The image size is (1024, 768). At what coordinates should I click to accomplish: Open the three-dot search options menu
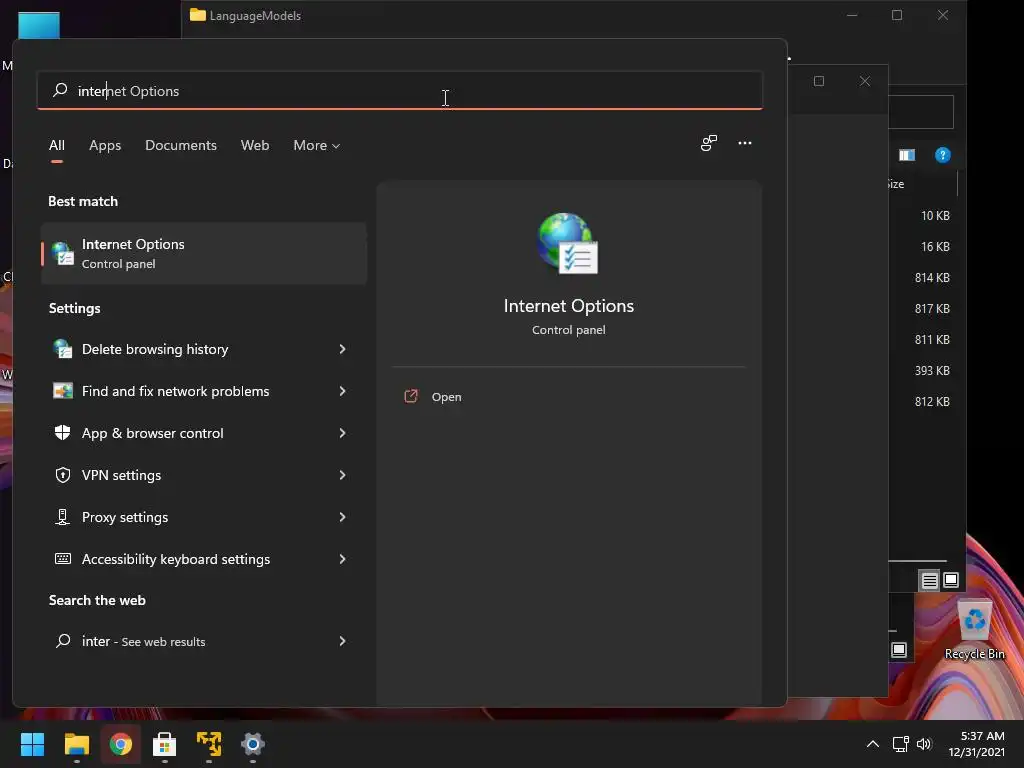pos(744,143)
